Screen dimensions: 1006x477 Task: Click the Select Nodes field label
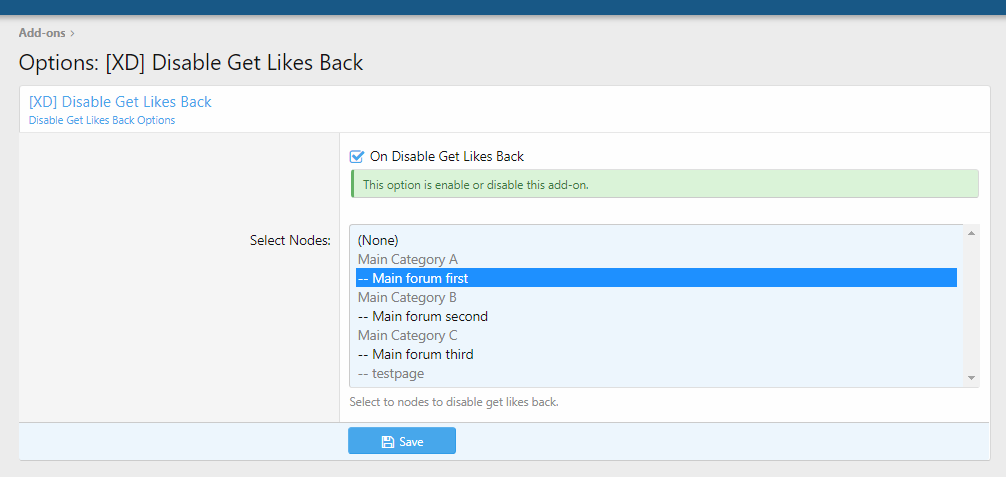290,240
